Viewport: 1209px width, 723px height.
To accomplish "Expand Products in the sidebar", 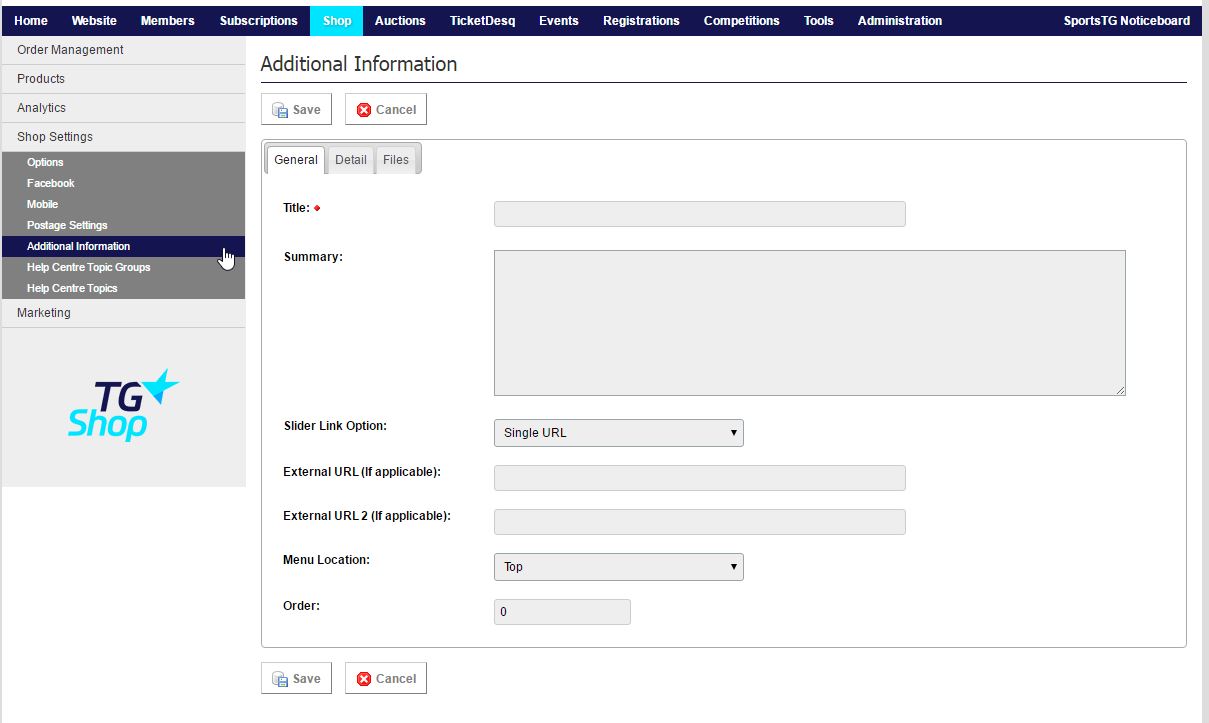I will 123,79.
